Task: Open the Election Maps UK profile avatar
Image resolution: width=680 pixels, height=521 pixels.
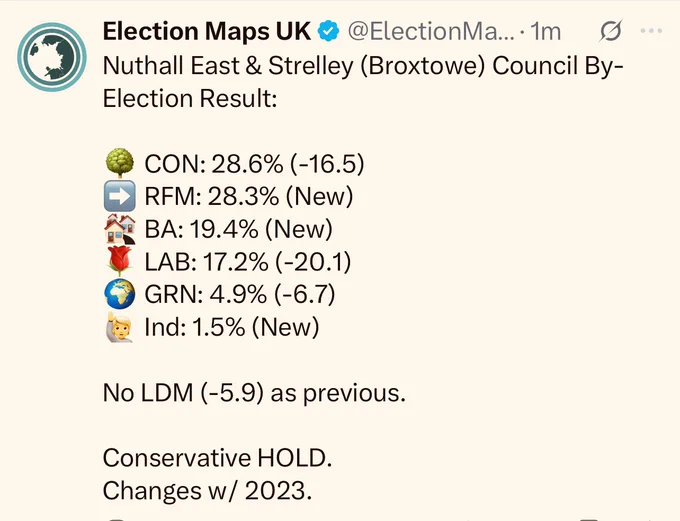Action: tap(52, 57)
